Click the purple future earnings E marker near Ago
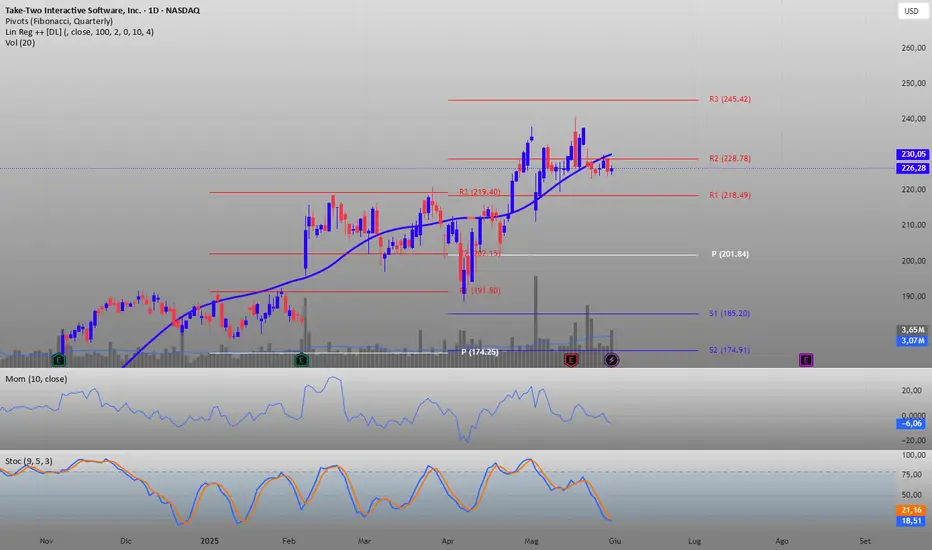The width and height of the screenshot is (932, 550). tap(806, 360)
